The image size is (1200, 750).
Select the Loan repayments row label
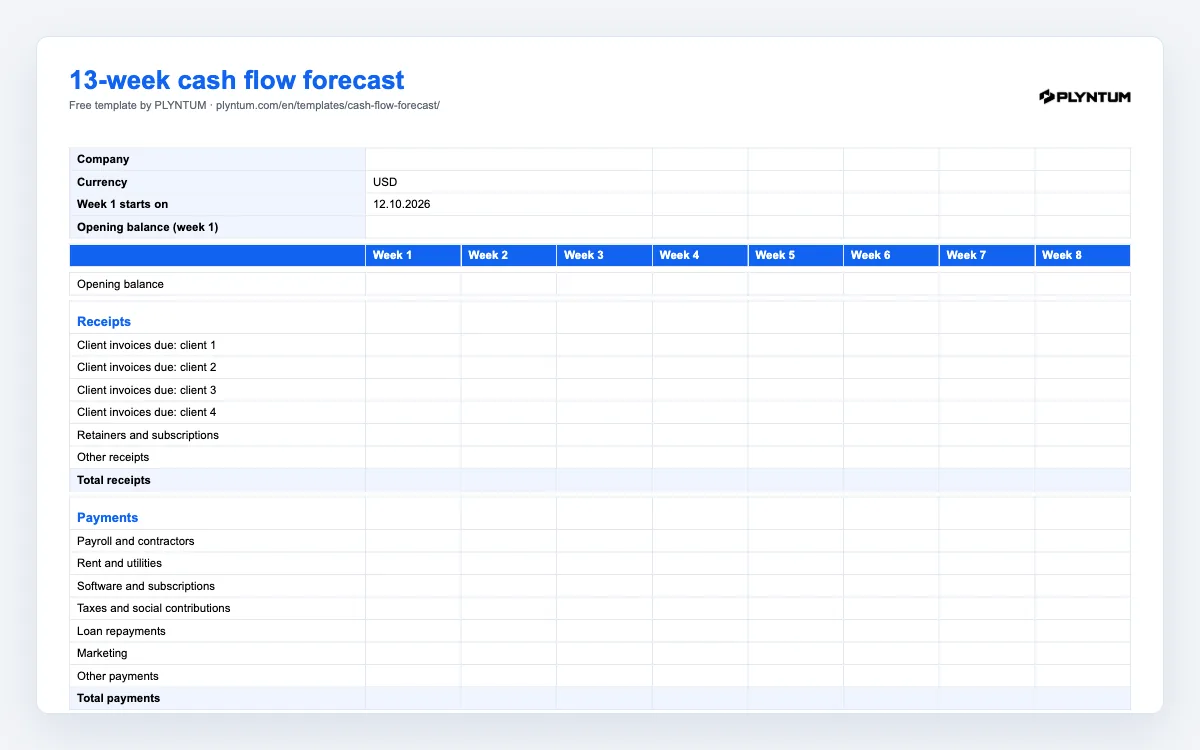click(x=217, y=631)
